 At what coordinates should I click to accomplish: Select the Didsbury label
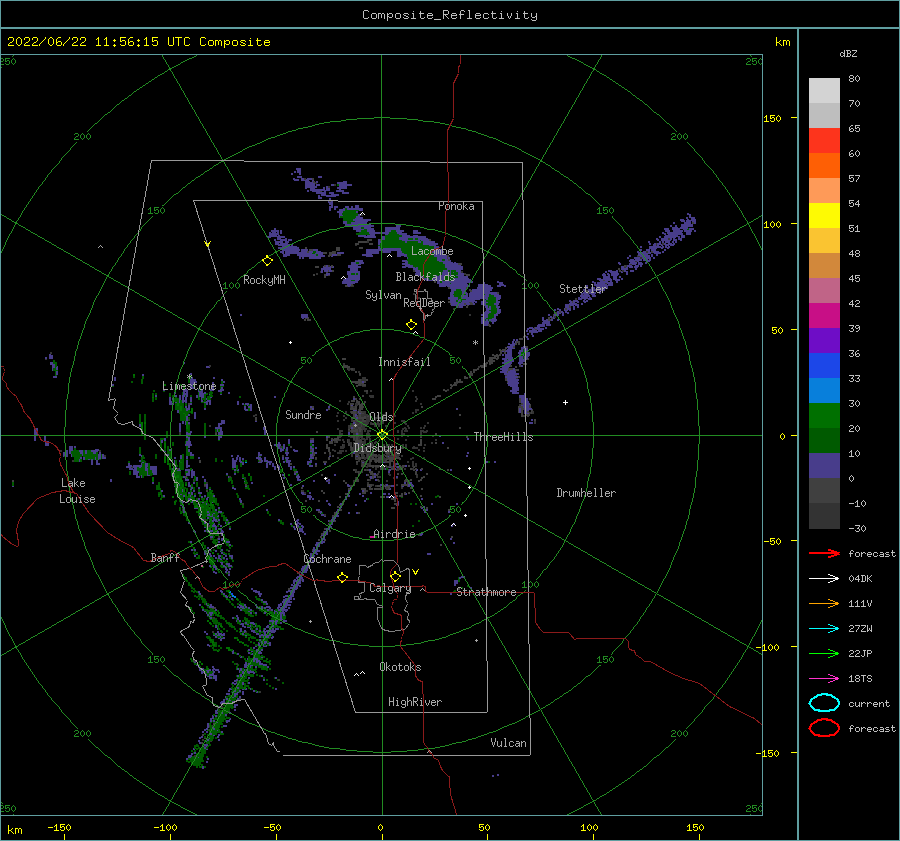377,448
